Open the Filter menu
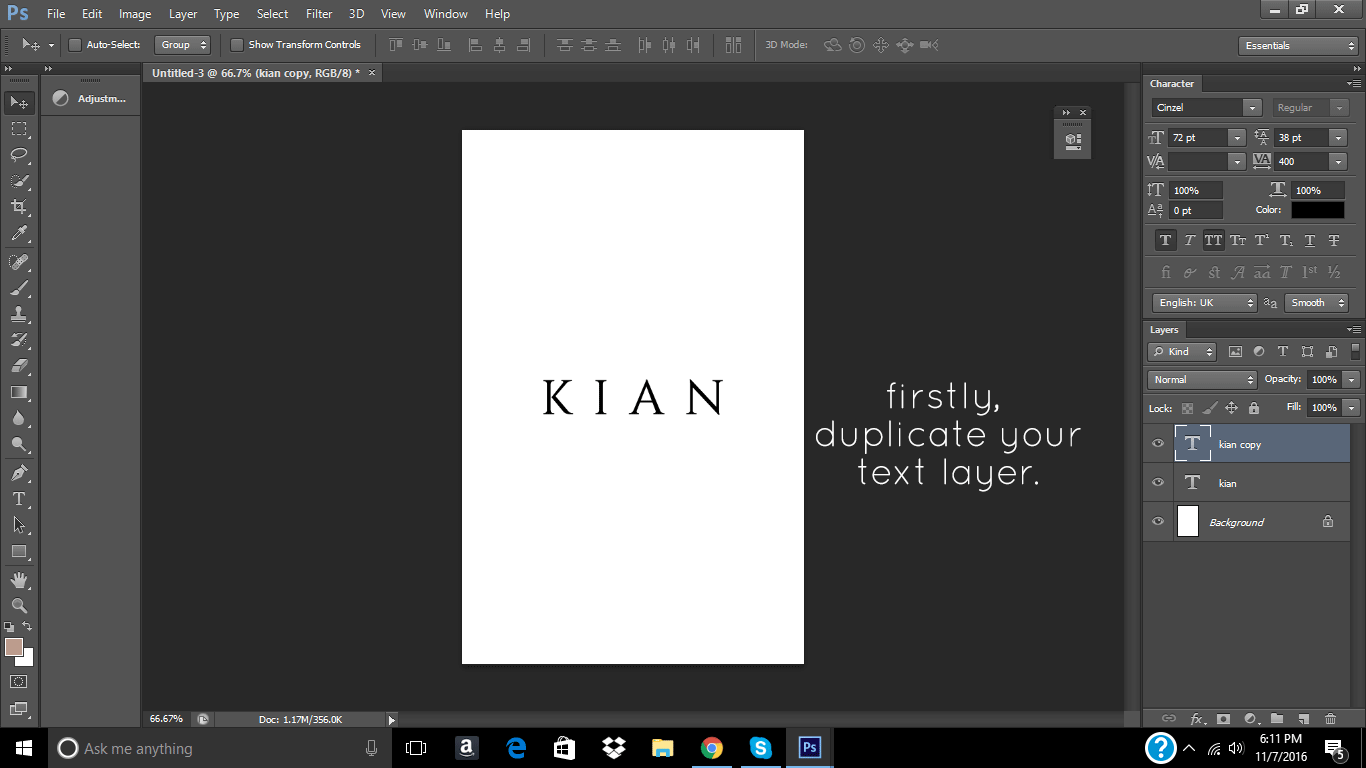 (x=319, y=14)
